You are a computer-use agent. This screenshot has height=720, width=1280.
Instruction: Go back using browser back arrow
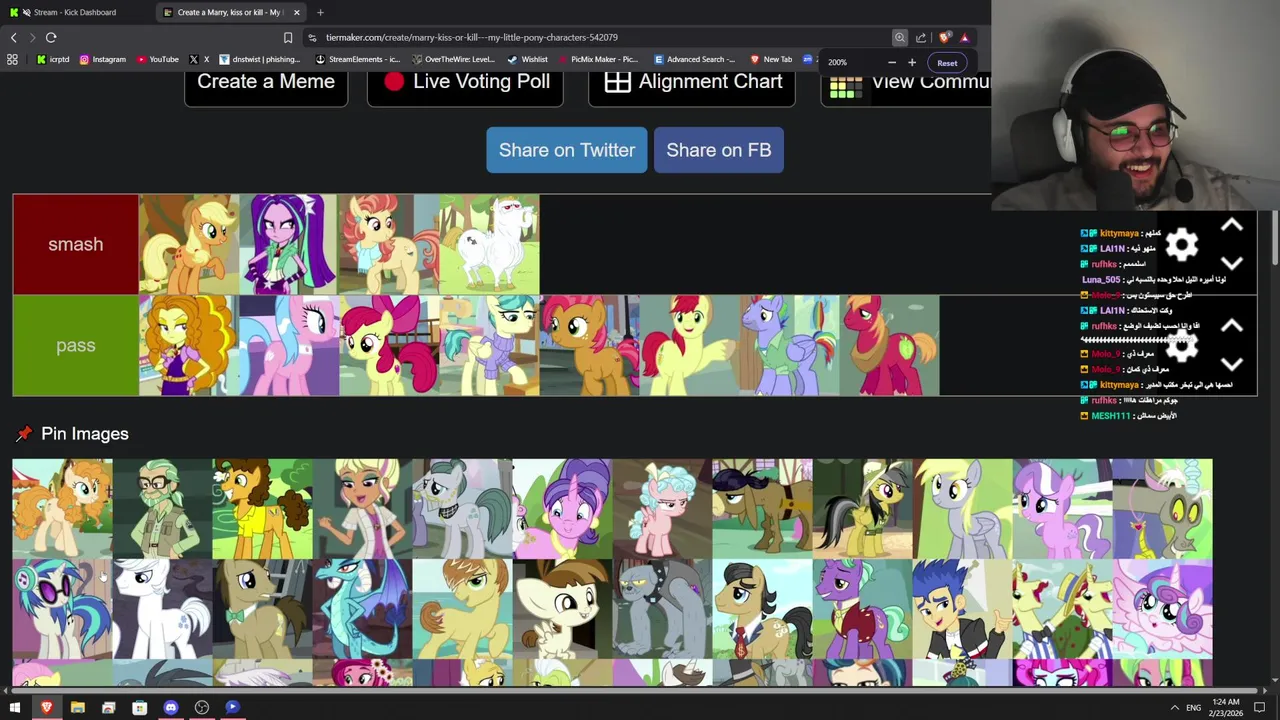(14, 37)
